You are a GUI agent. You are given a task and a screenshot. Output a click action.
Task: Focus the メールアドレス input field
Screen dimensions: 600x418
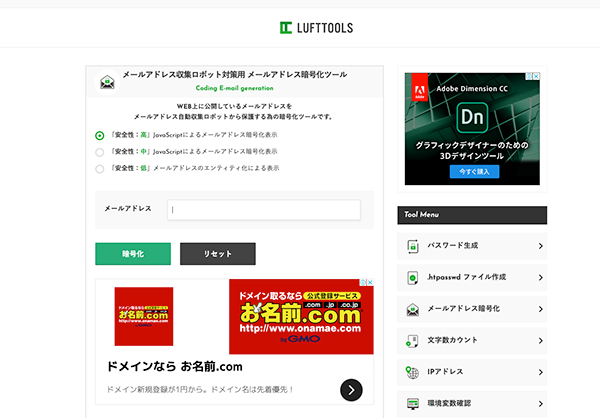click(x=263, y=210)
